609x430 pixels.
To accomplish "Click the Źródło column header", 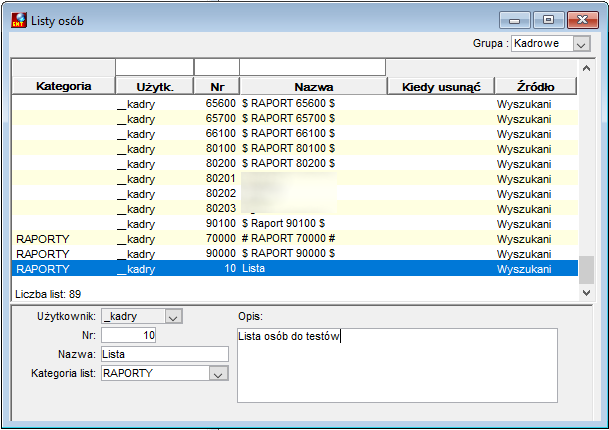I will pyautogui.click(x=536, y=86).
